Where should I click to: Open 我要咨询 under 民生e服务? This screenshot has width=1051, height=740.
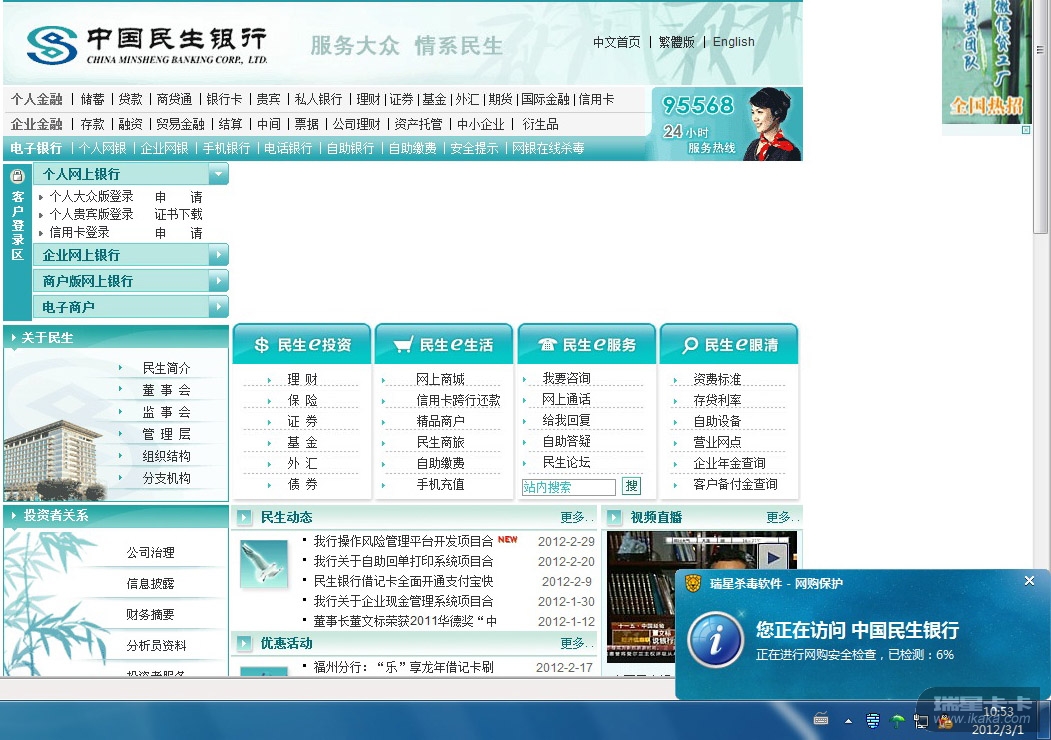566,379
